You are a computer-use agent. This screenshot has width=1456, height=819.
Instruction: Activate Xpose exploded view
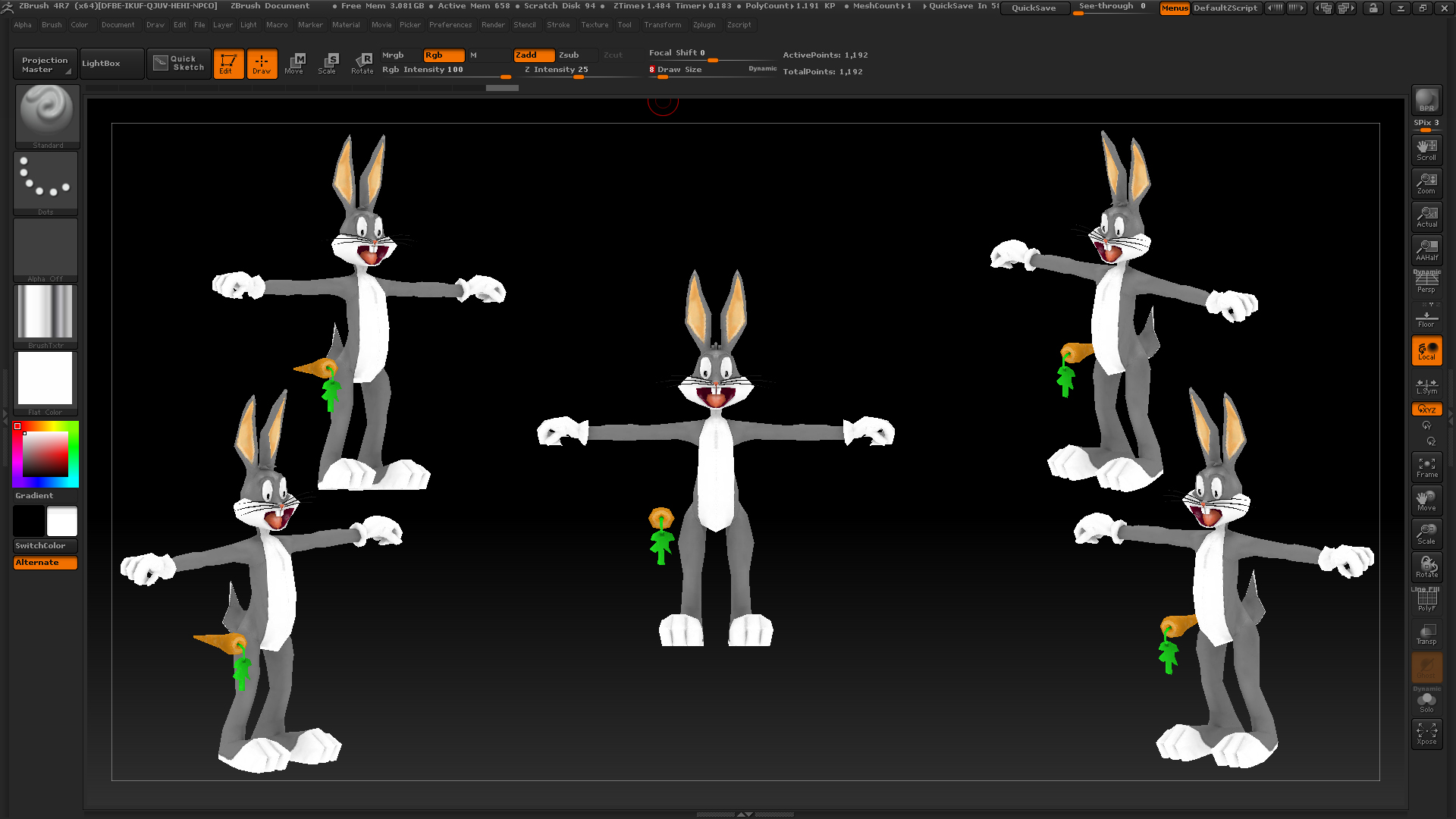tap(1426, 734)
